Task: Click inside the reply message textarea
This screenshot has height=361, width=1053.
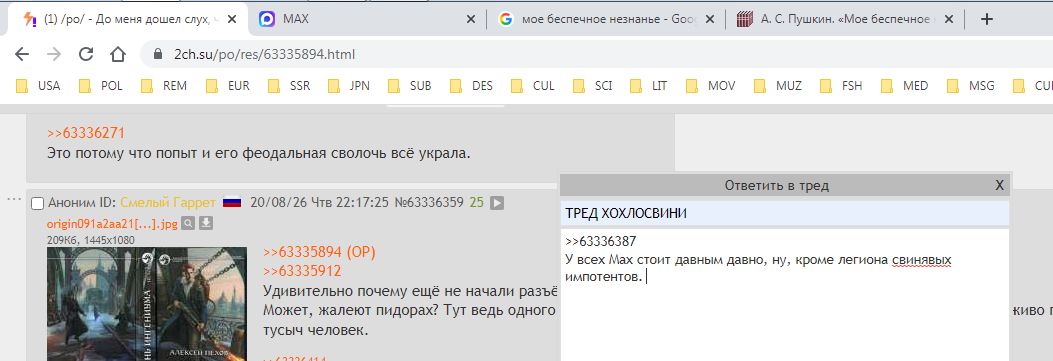Action: [785, 295]
